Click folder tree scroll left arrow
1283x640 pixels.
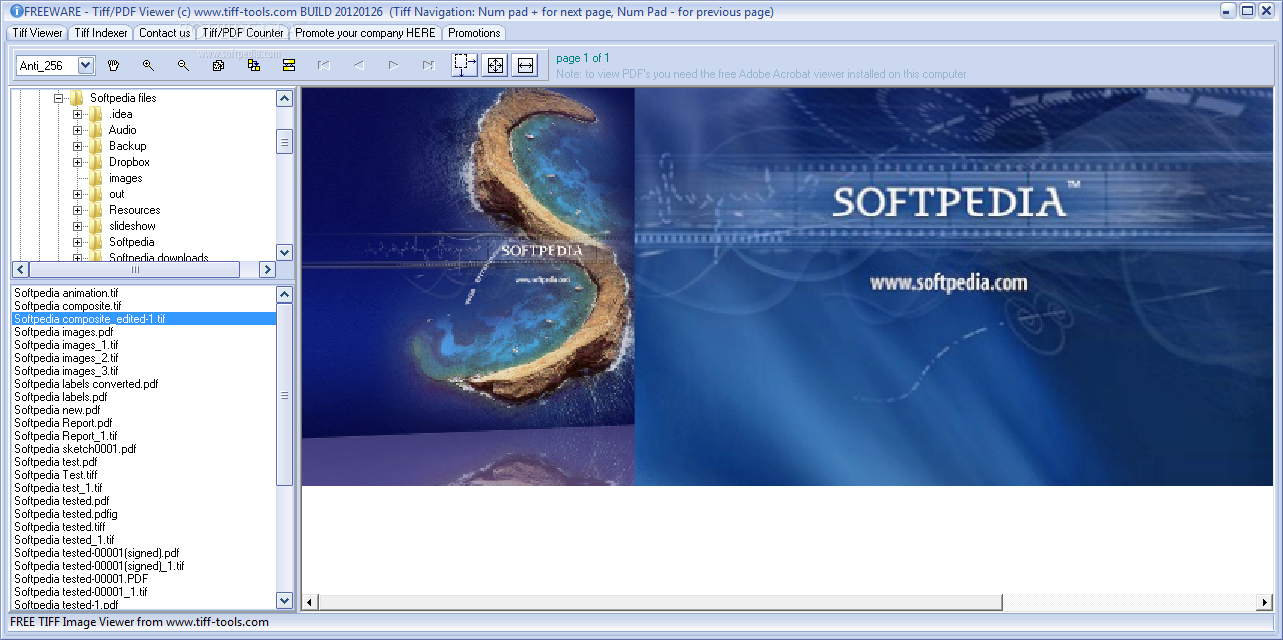tap(20, 270)
